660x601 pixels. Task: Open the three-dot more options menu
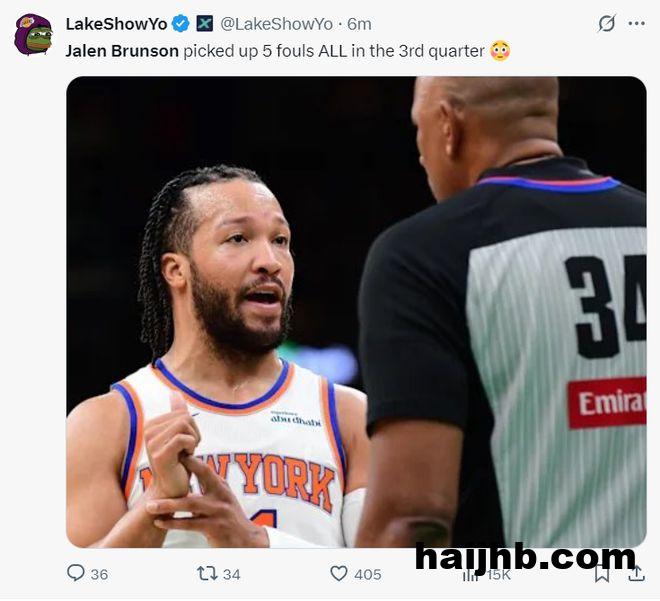(x=636, y=24)
